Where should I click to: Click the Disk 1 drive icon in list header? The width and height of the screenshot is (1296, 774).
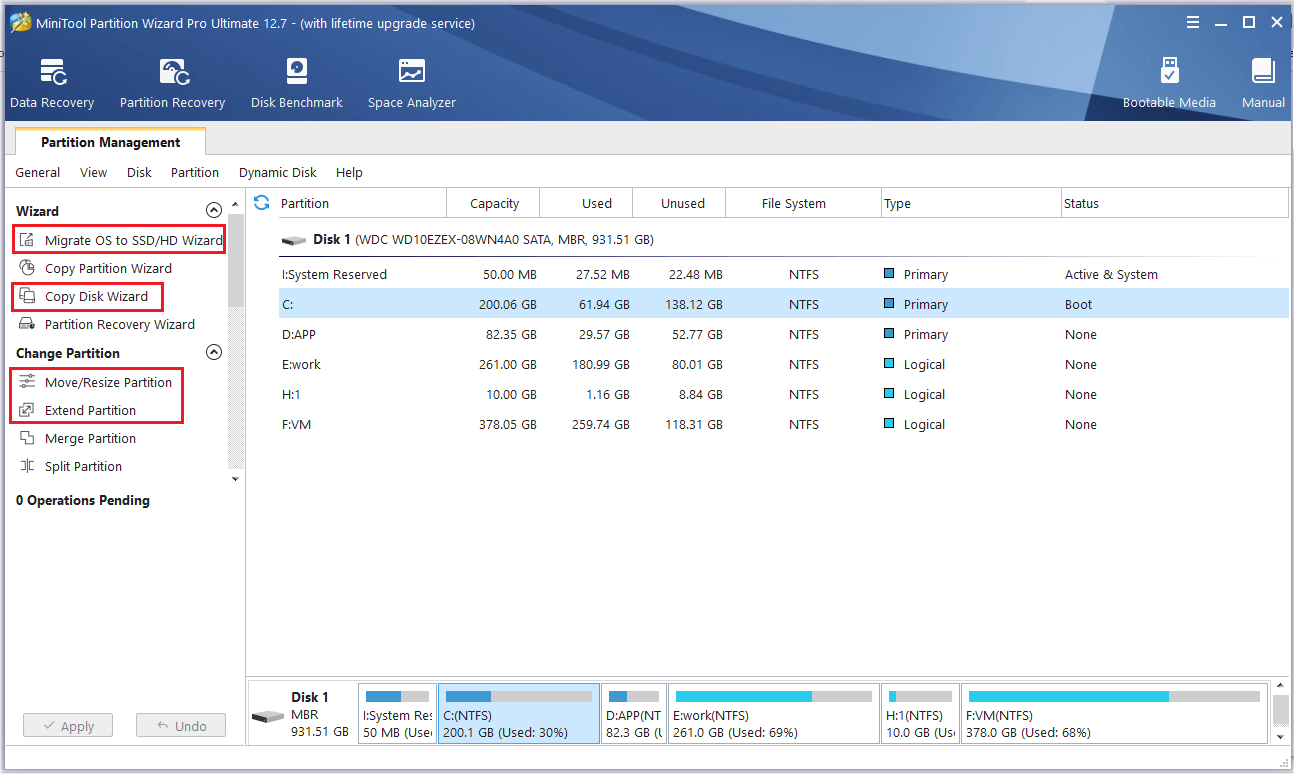pos(294,241)
